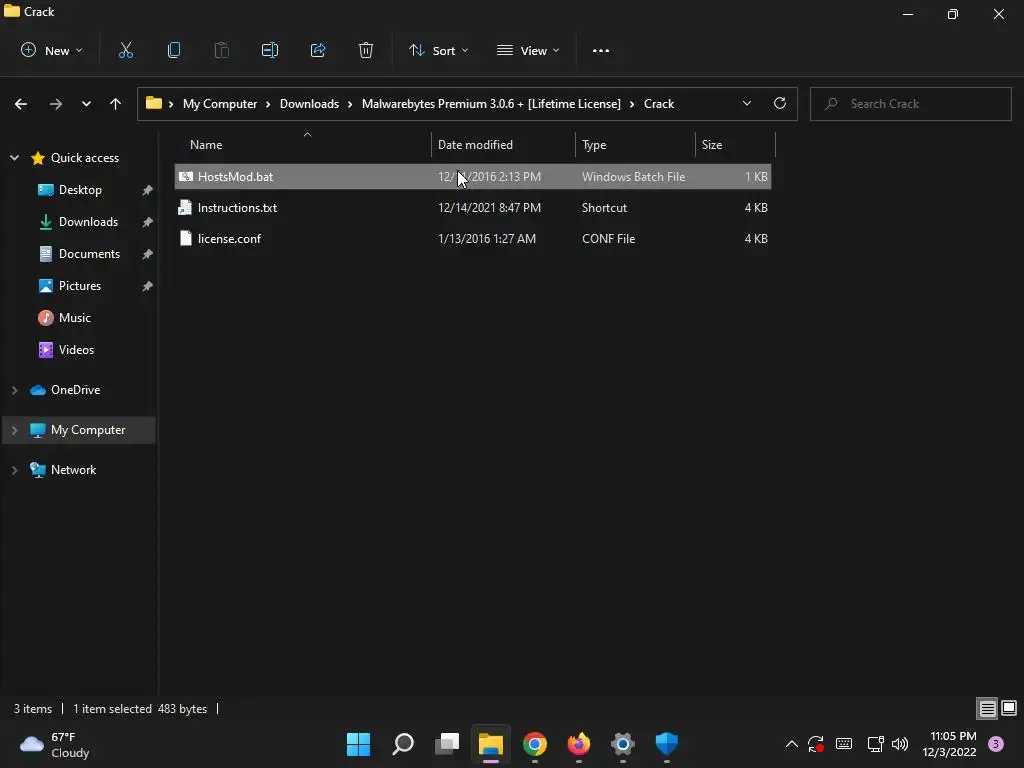This screenshot has width=1024, height=768.
Task: Show hidden tray icons chevron
Action: pyautogui.click(x=792, y=744)
